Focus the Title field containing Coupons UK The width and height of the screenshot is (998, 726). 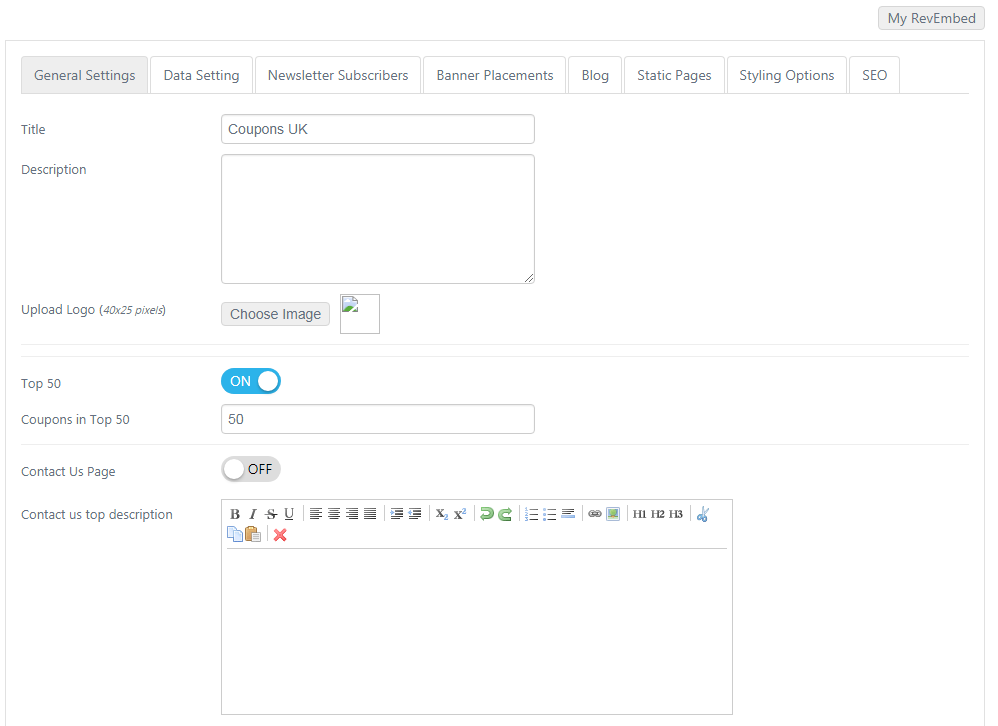point(378,129)
